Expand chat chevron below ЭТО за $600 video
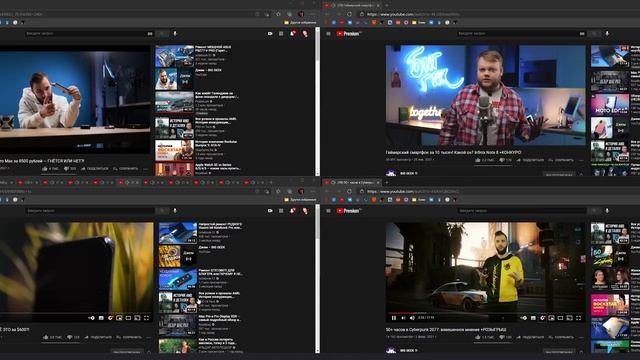Viewport: 640px width, 360px height. [149, 351]
